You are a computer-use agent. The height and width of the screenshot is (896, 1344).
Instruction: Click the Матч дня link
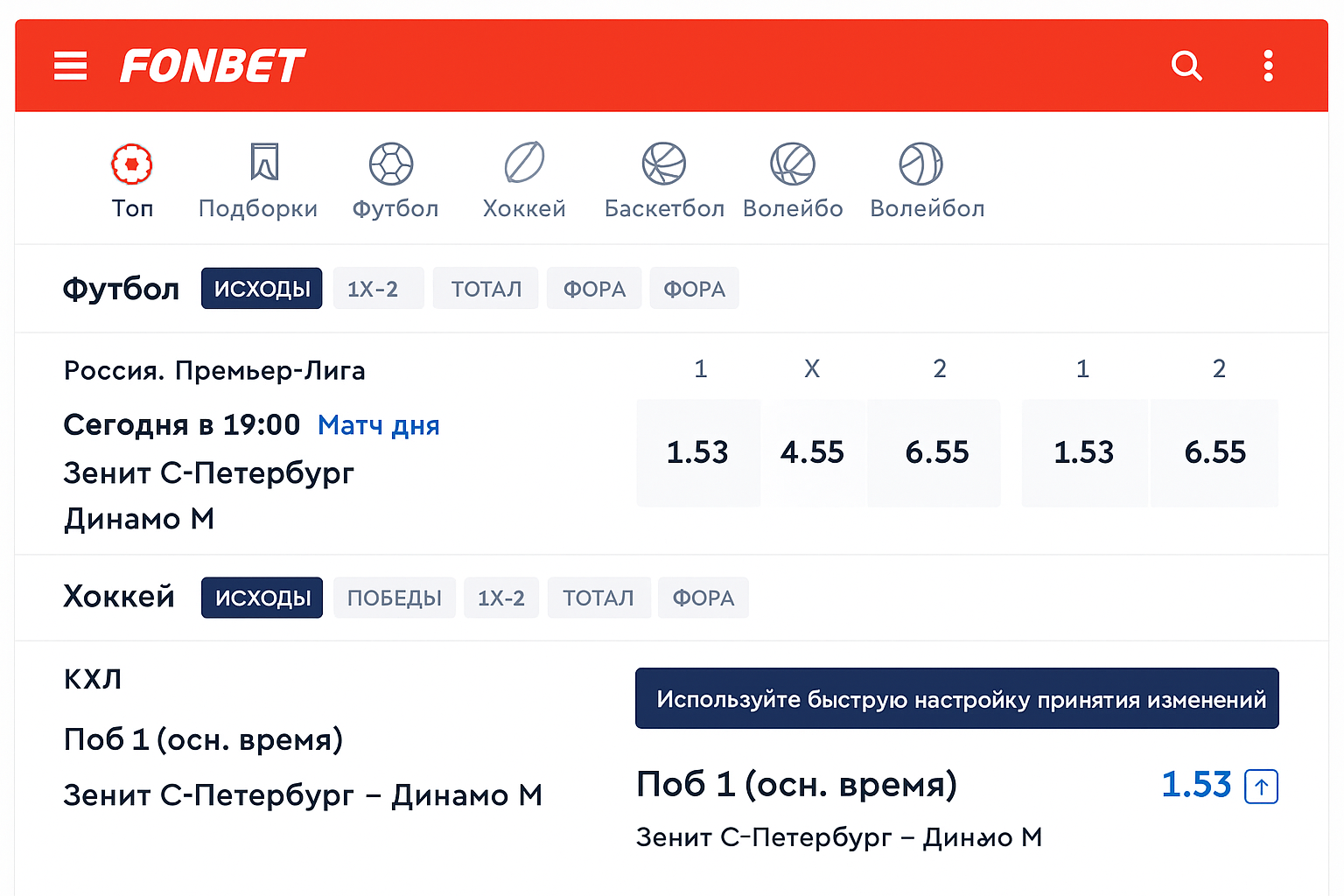[x=378, y=425]
